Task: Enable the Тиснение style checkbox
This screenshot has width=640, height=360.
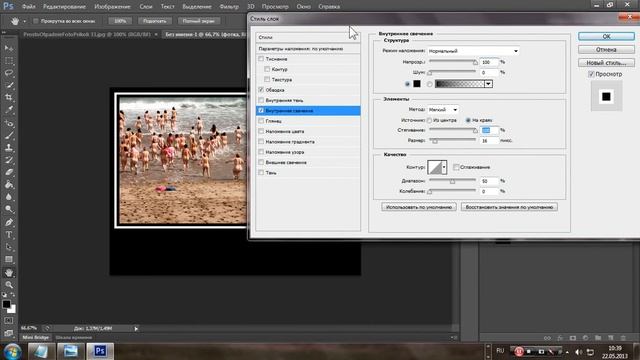Action: click(261, 59)
